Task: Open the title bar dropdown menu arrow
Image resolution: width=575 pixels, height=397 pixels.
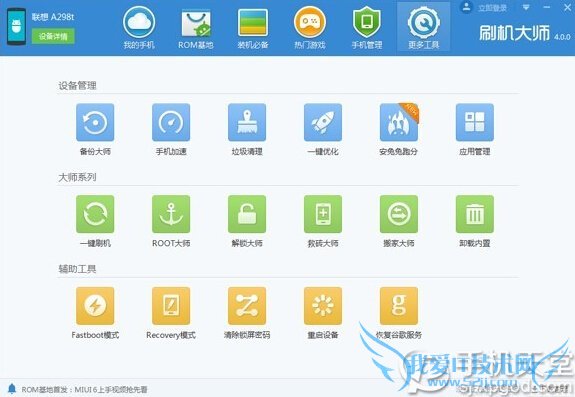Action: (526, 7)
